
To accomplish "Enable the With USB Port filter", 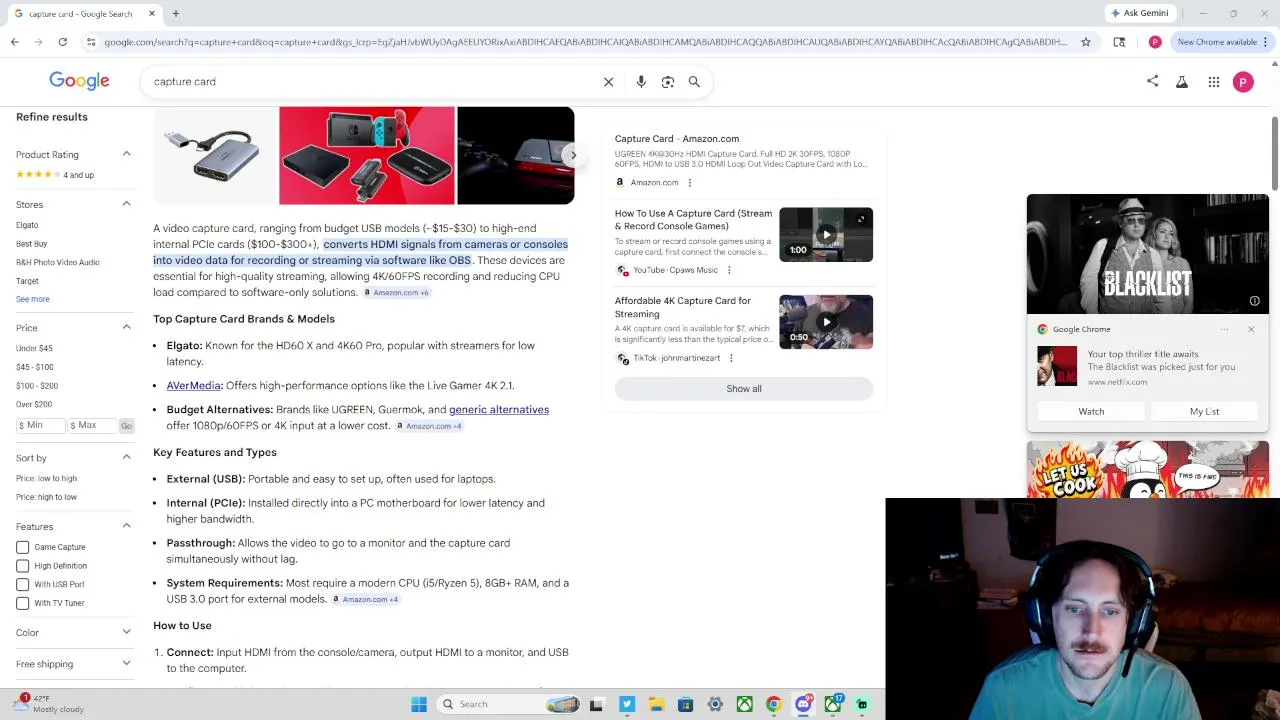I will (x=22, y=584).
